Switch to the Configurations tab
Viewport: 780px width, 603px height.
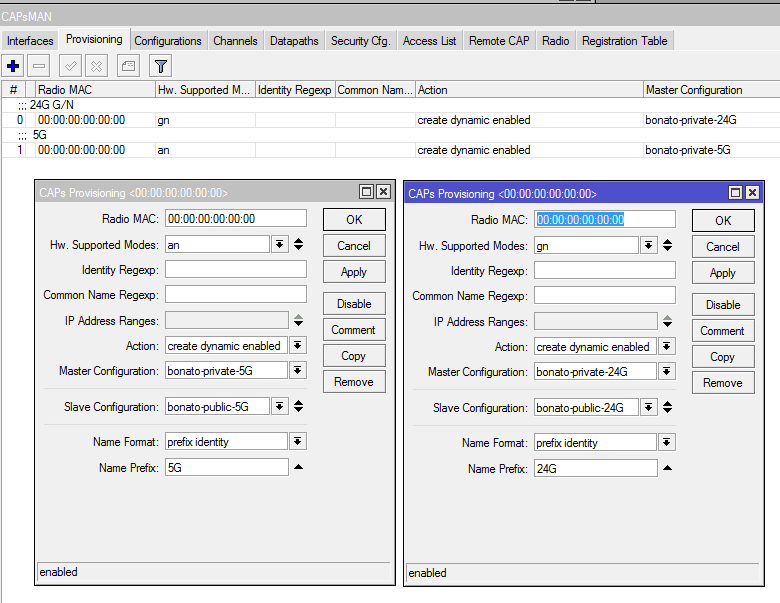[x=168, y=41]
